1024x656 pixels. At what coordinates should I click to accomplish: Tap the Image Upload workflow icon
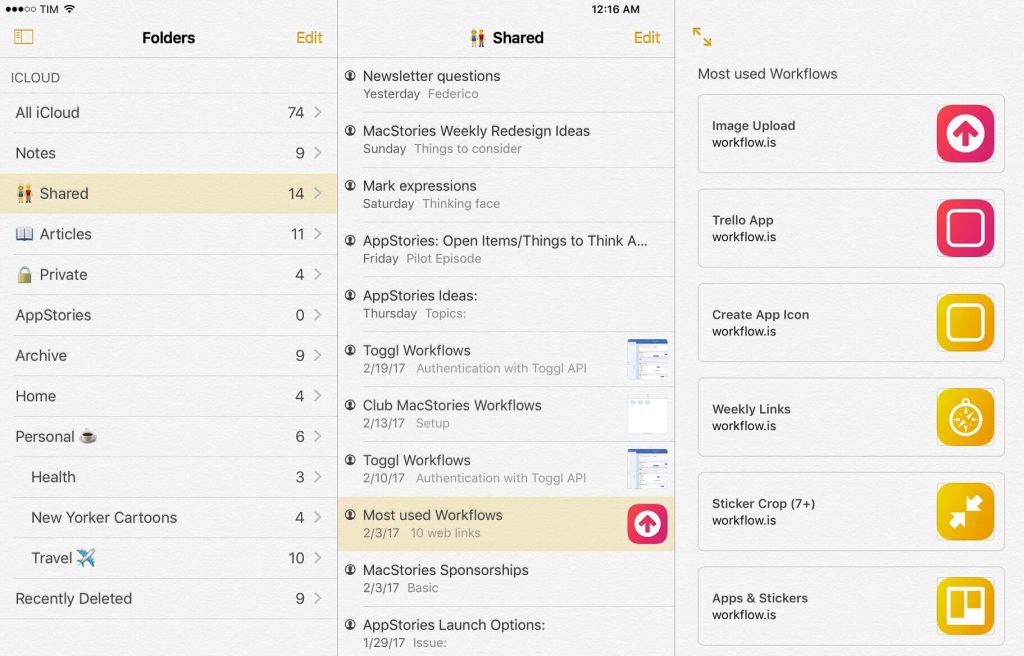[965, 133]
